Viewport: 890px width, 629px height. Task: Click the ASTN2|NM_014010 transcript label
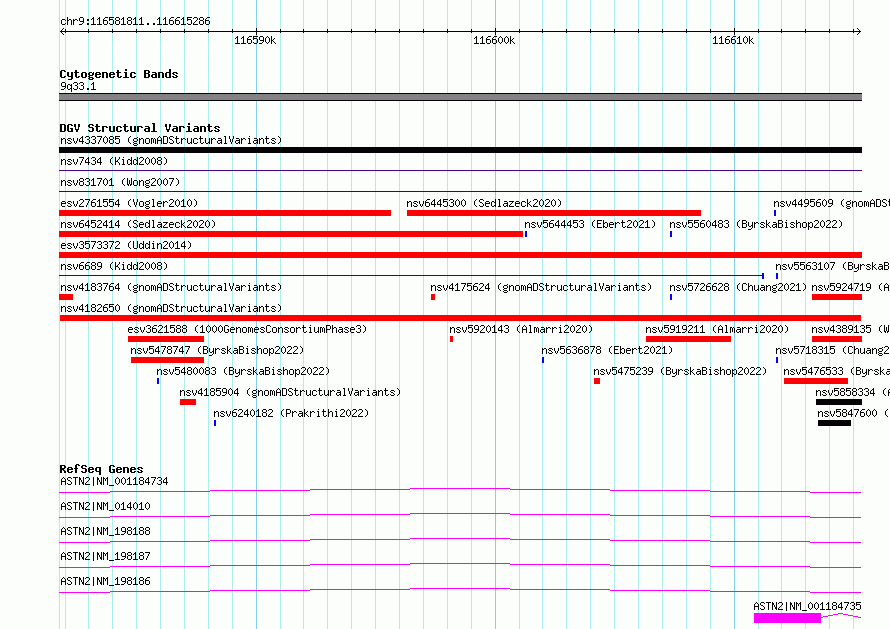click(x=105, y=506)
